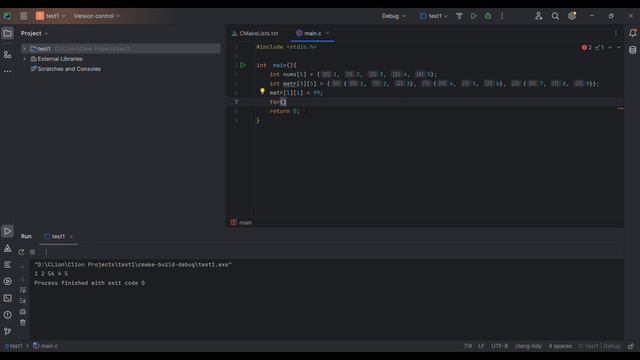Click test1 | Debug status bar entry
Screen dimensions: 640x360
(599, 346)
